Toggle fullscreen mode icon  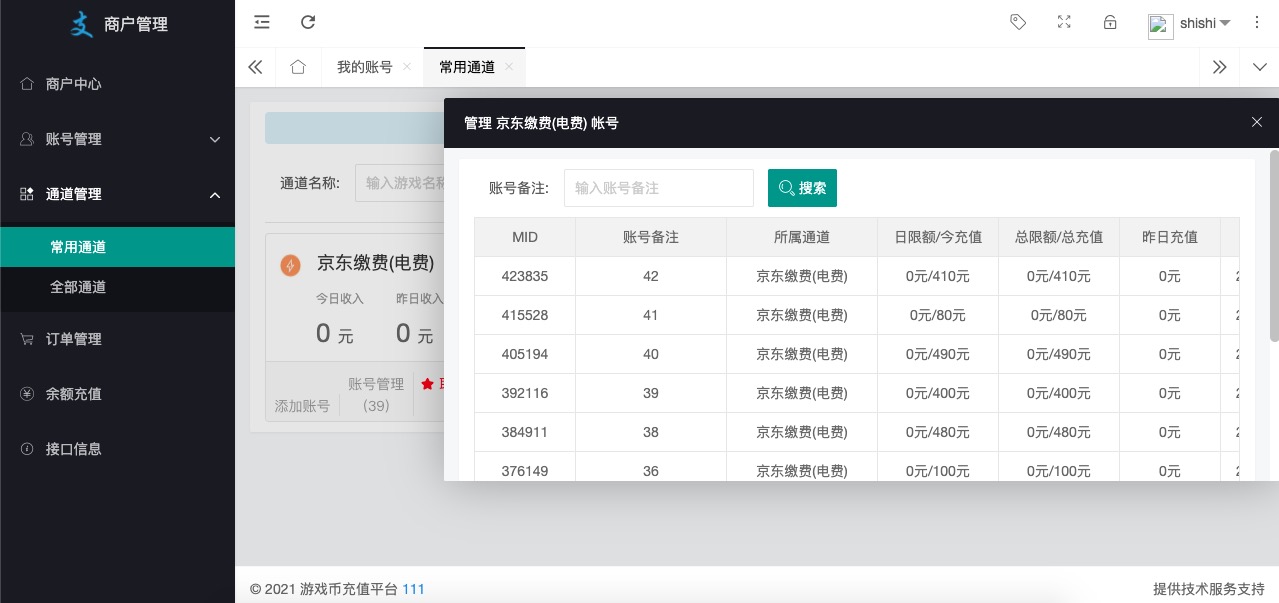coord(1064,22)
